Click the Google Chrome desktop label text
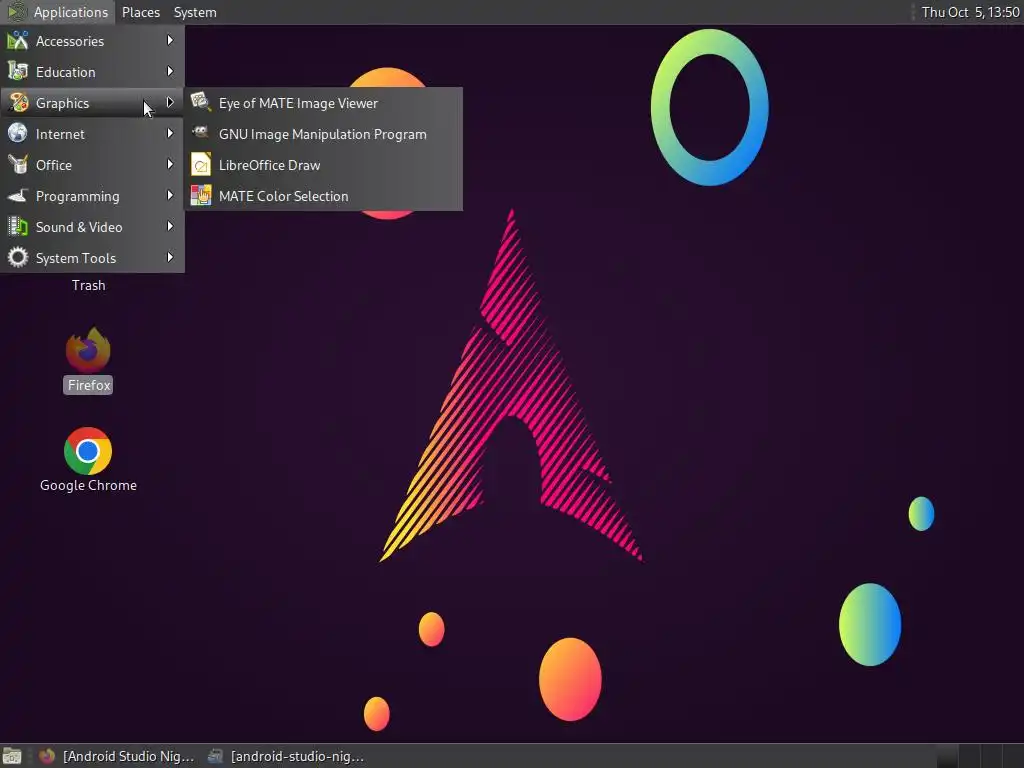Screen dimensions: 1024x768 click(88, 485)
